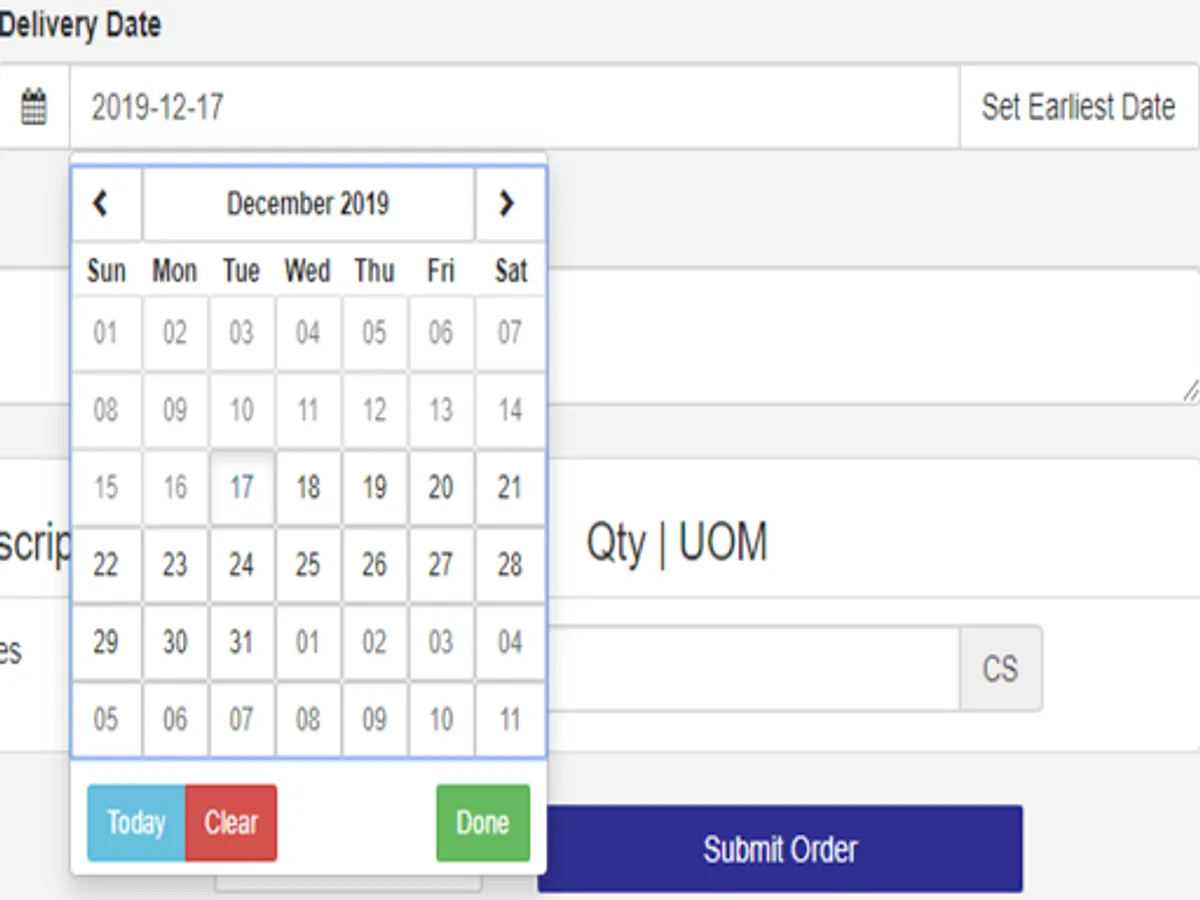Image resolution: width=1200 pixels, height=900 pixels.
Task: Click the CS unit of measure addon
Action: pos(1000,668)
